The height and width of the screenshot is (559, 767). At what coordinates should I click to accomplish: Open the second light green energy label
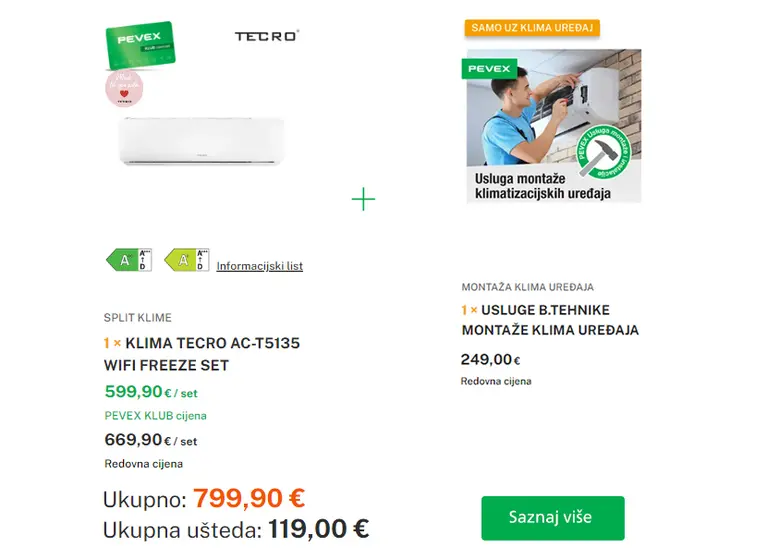pyautogui.click(x=187, y=260)
